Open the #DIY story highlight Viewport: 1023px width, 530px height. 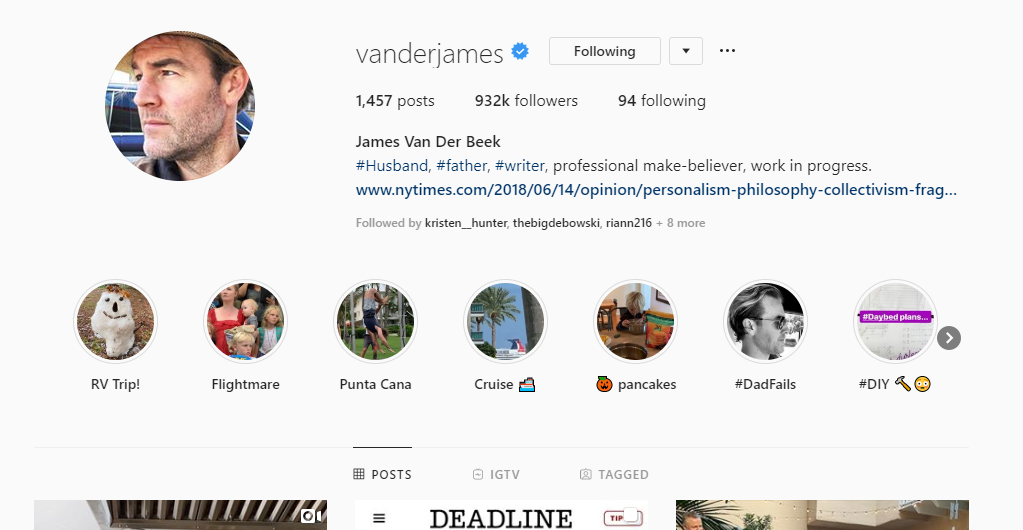coord(895,321)
